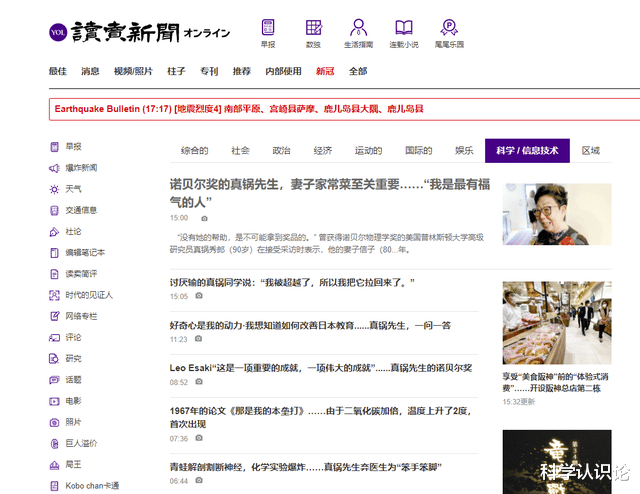Open the 连载小说 book icon
The width and height of the screenshot is (640, 494).
tap(404, 27)
